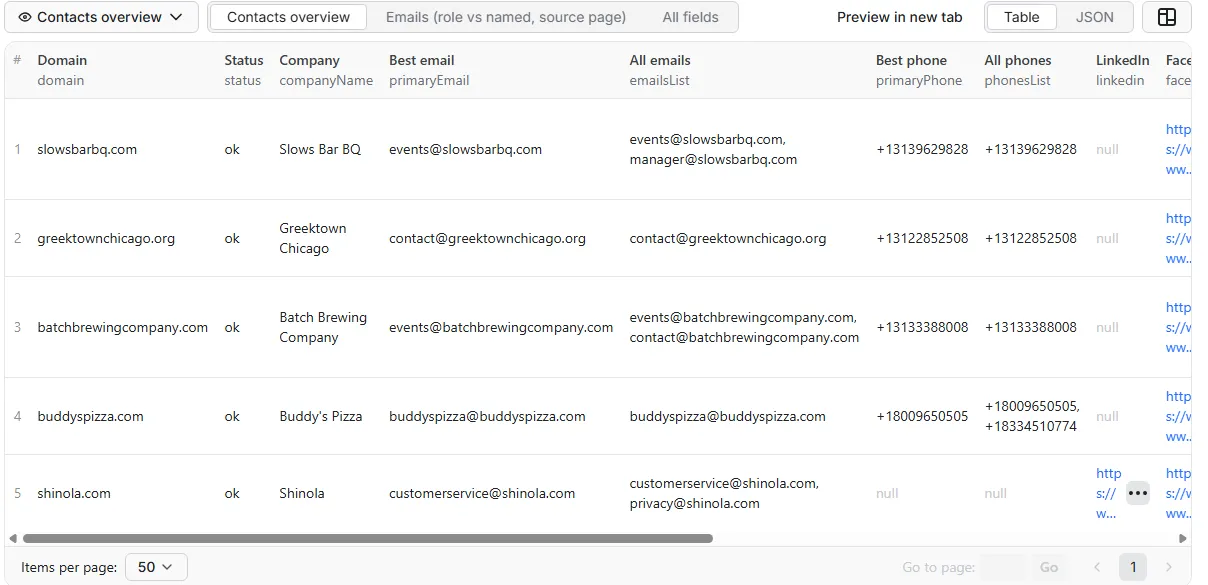This screenshot has width=1208, height=585.
Task: Select the shinola.com domain cell
Action: point(74,493)
